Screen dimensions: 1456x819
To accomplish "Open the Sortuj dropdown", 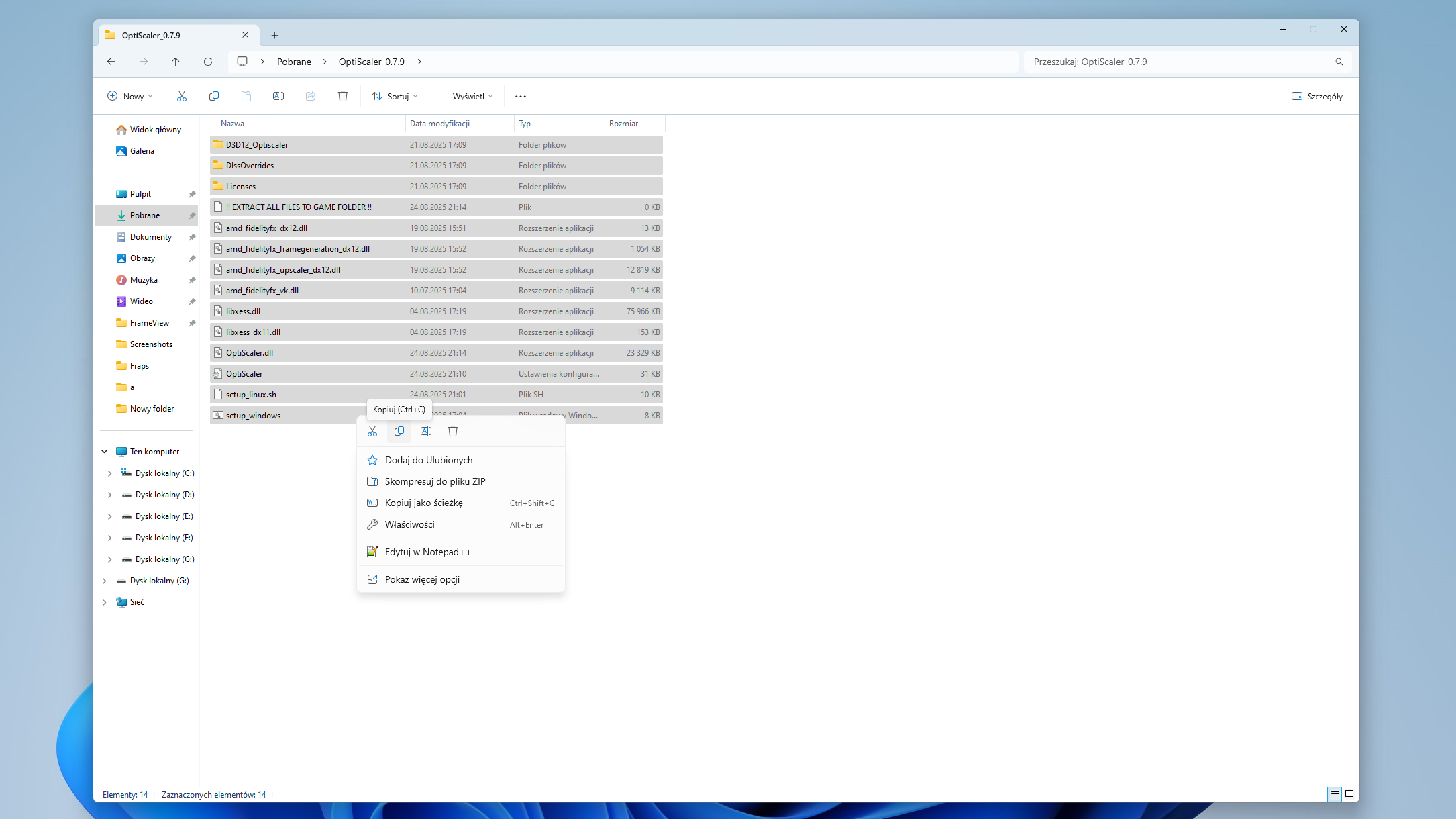I will 395,96.
